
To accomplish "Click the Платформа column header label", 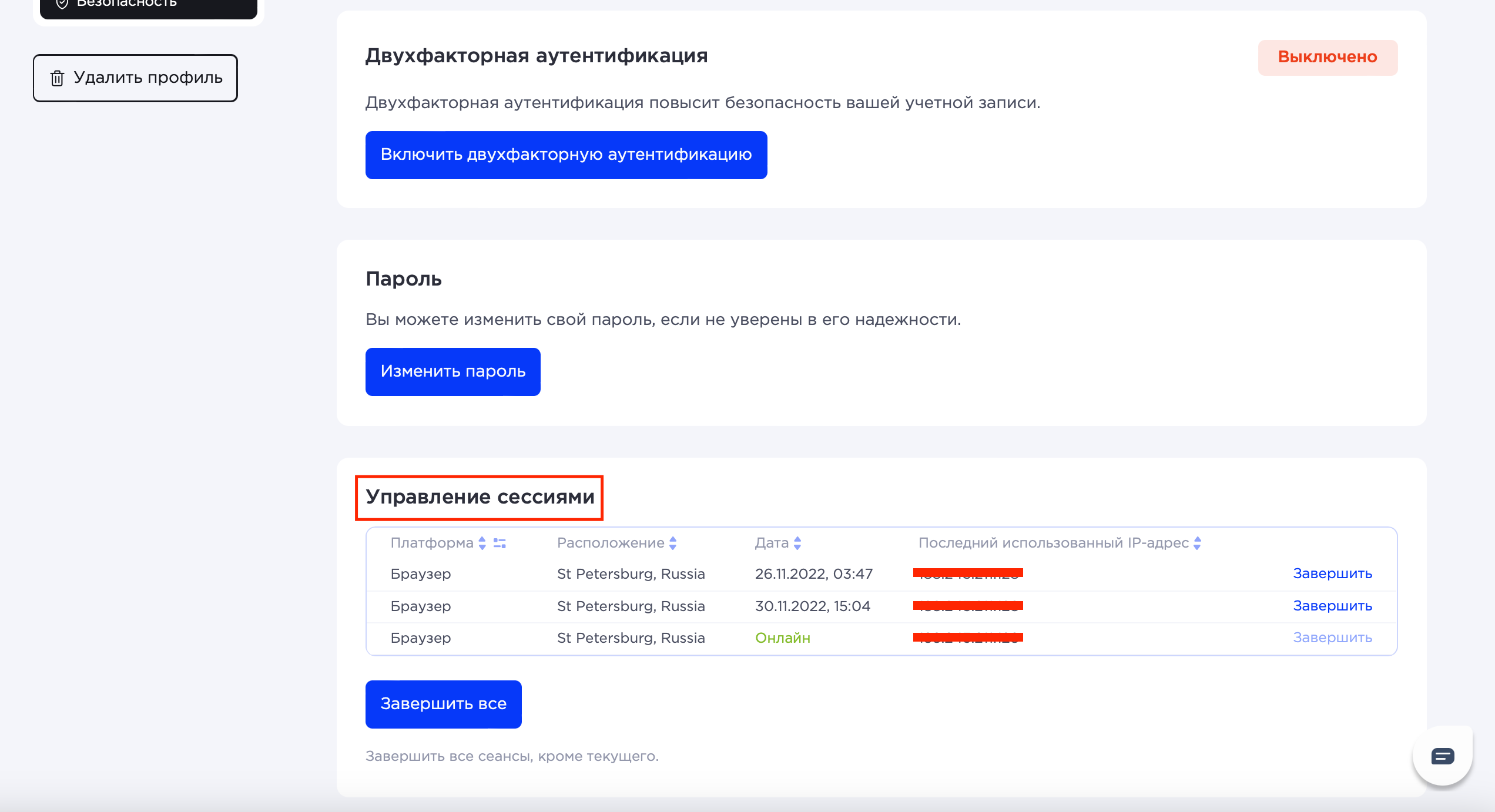I will [x=431, y=543].
